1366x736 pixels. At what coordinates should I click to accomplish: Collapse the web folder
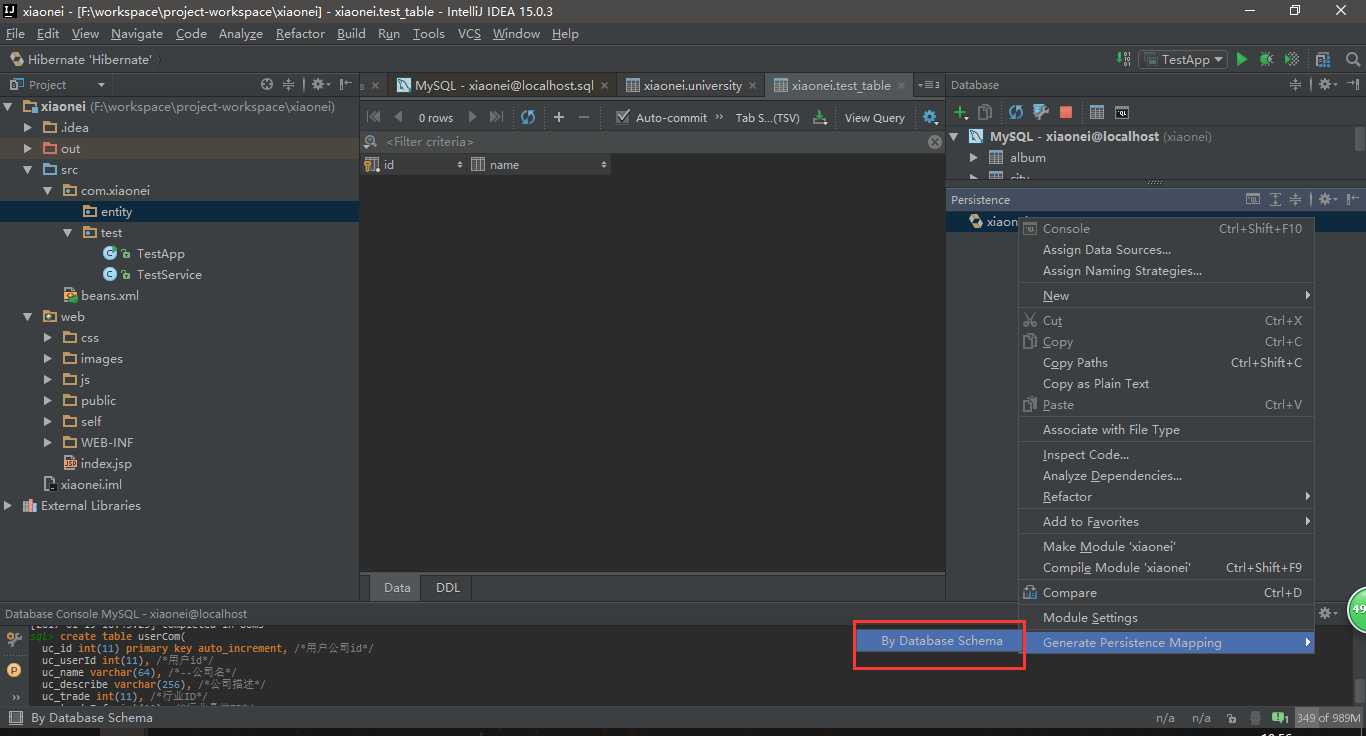(x=28, y=316)
